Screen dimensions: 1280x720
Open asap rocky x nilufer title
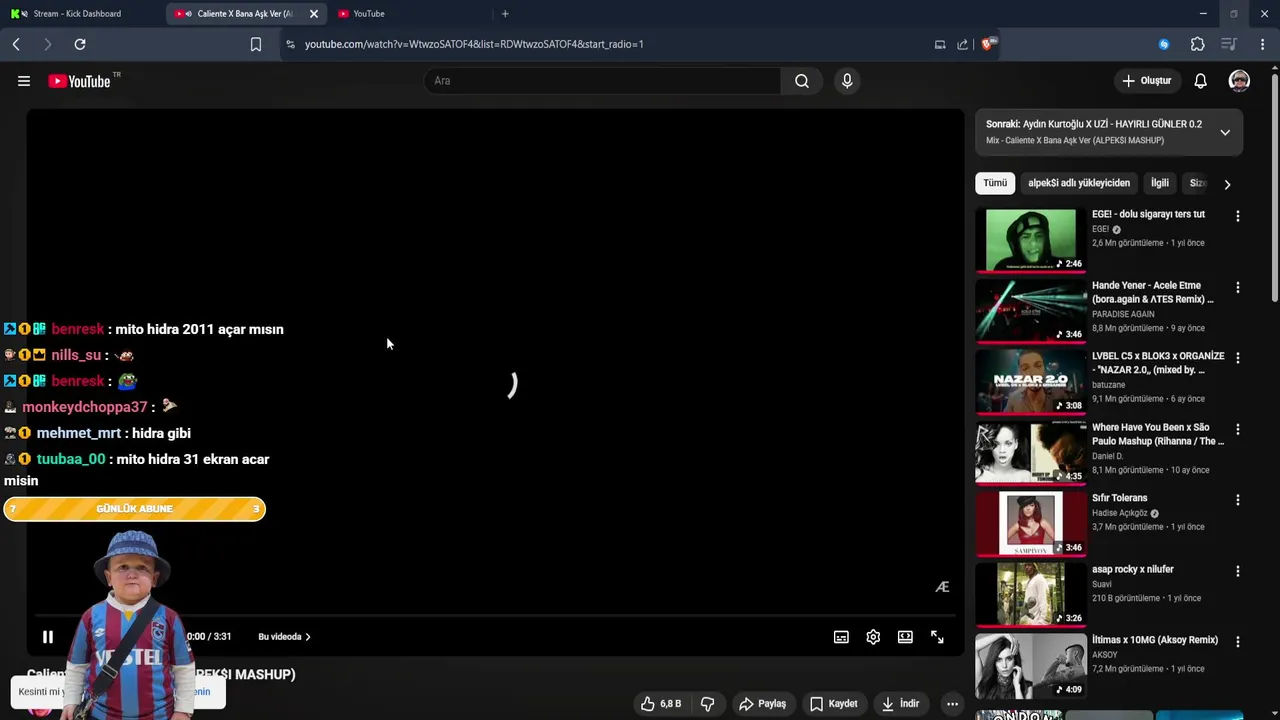pyautogui.click(x=1133, y=569)
